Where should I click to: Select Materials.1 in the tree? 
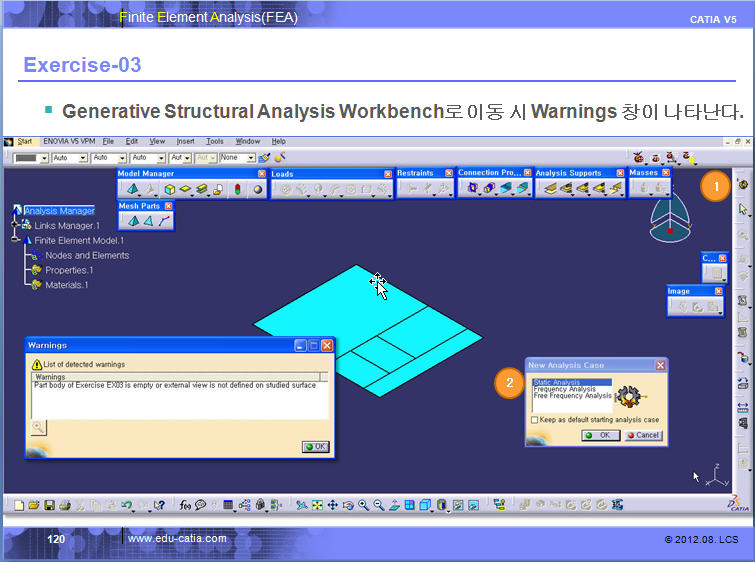point(66,285)
